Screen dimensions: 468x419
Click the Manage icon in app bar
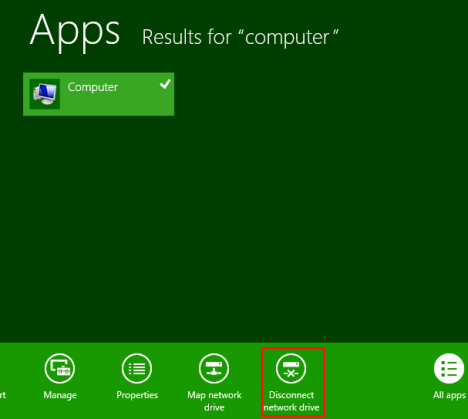click(60, 368)
